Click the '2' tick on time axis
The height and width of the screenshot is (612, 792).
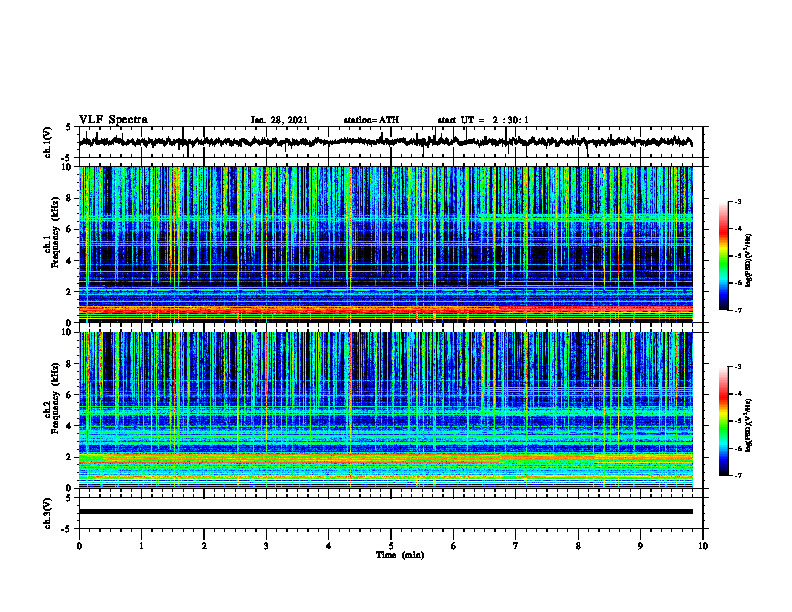pyautogui.click(x=204, y=546)
